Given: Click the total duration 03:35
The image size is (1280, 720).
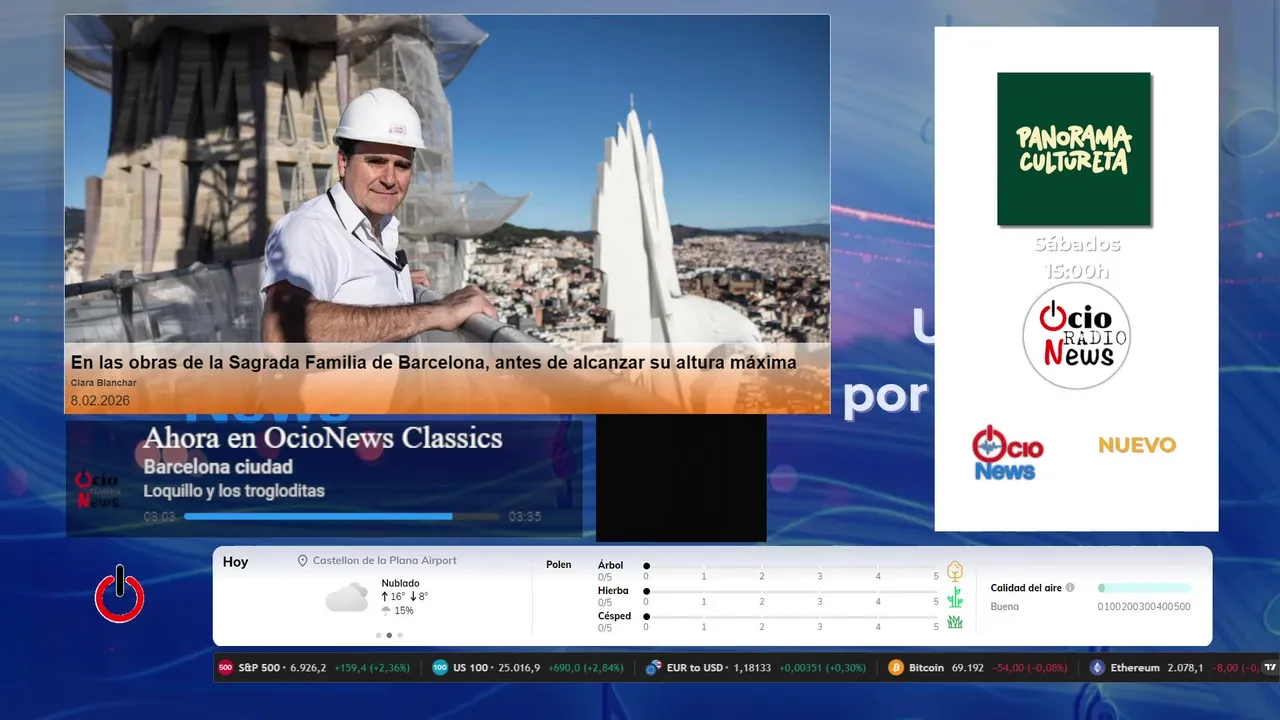Looking at the screenshot, I should [525, 517].
